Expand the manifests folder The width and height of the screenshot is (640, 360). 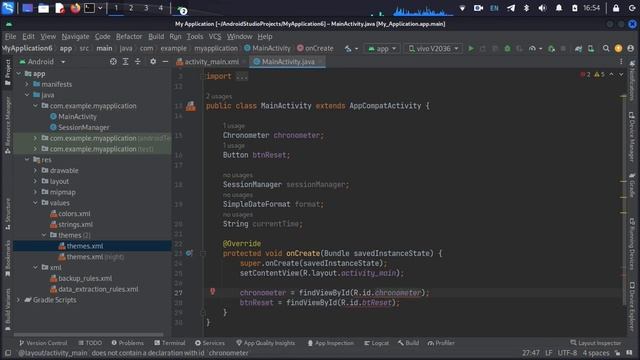[x=27, y=84]
